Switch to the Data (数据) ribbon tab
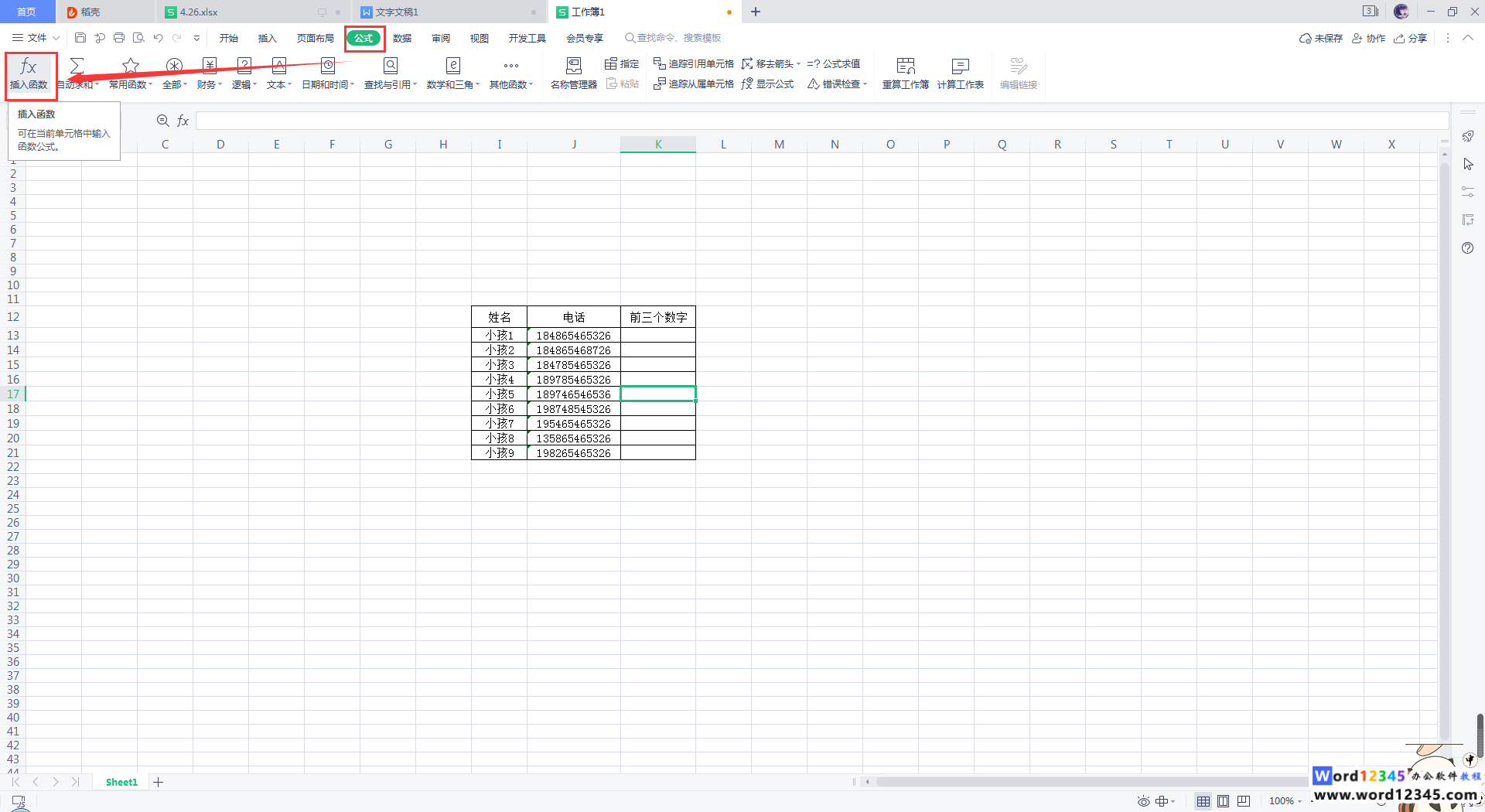 [401, 38]
